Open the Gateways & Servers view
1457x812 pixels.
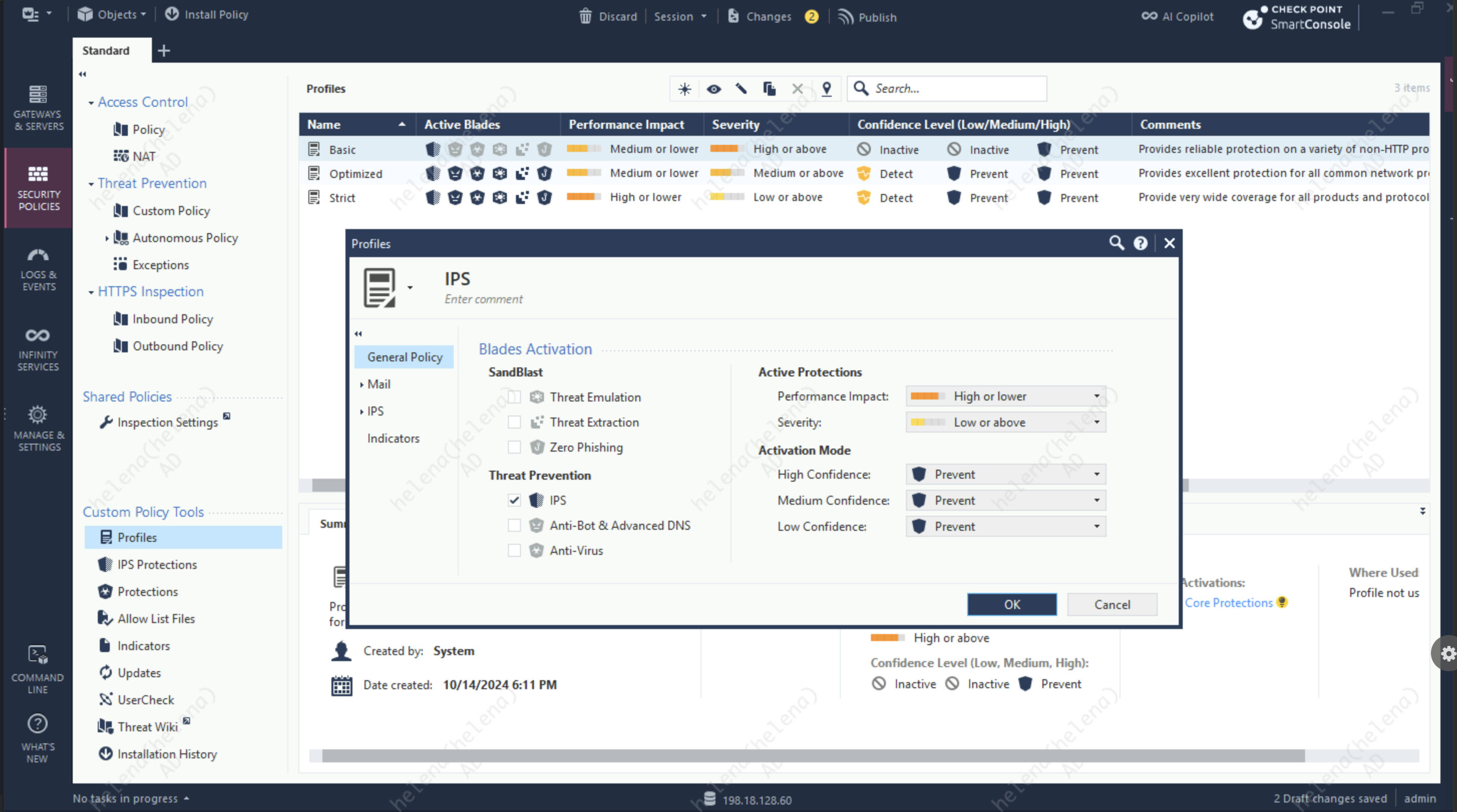[x=38, y=107]
